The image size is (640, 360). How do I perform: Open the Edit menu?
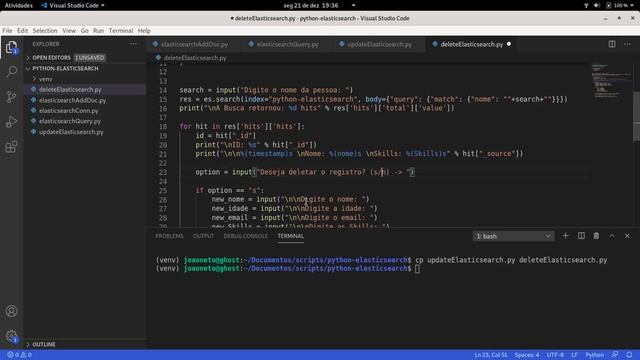point(22,31)
